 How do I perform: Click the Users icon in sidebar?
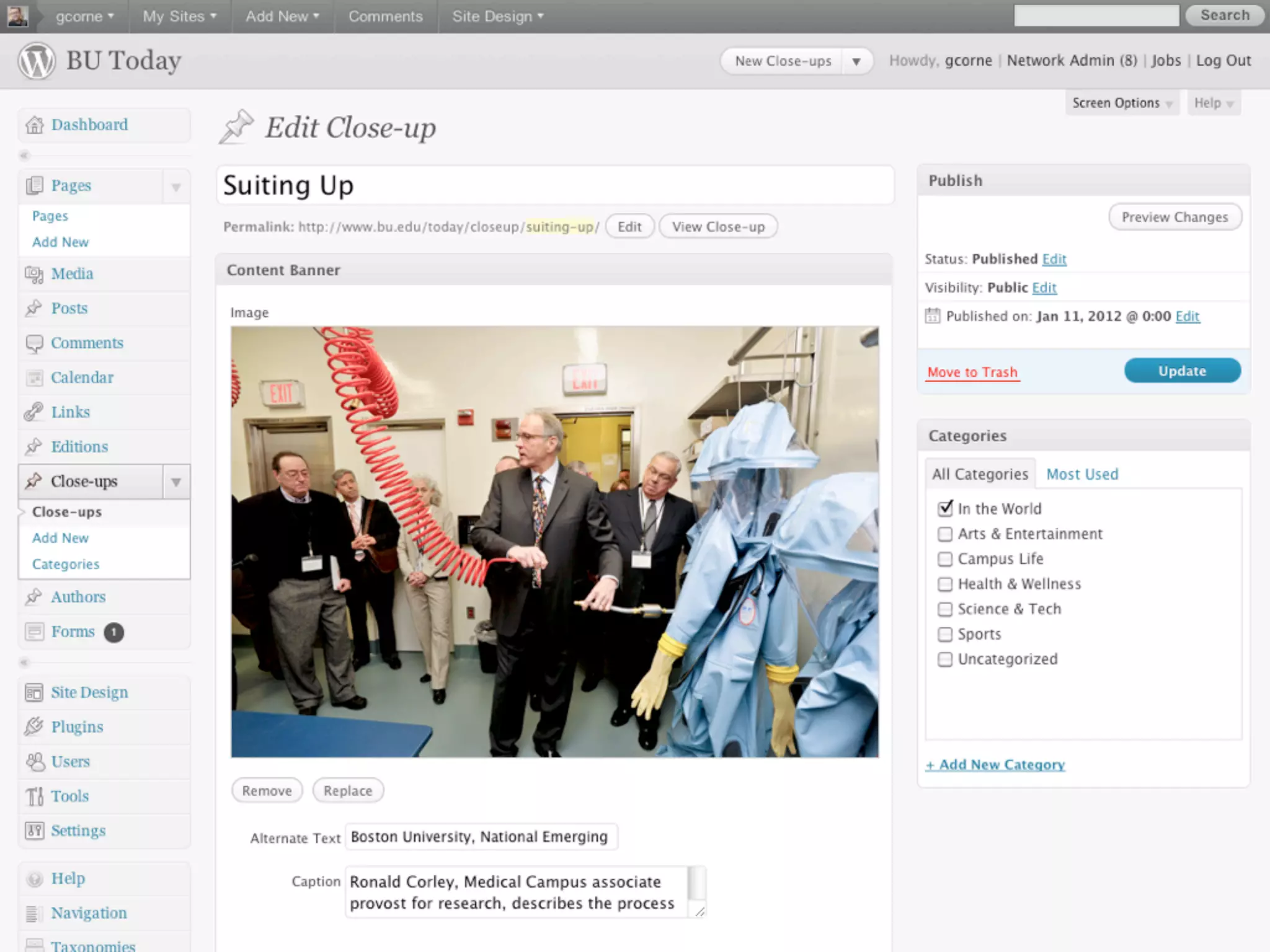click(35, 762)
